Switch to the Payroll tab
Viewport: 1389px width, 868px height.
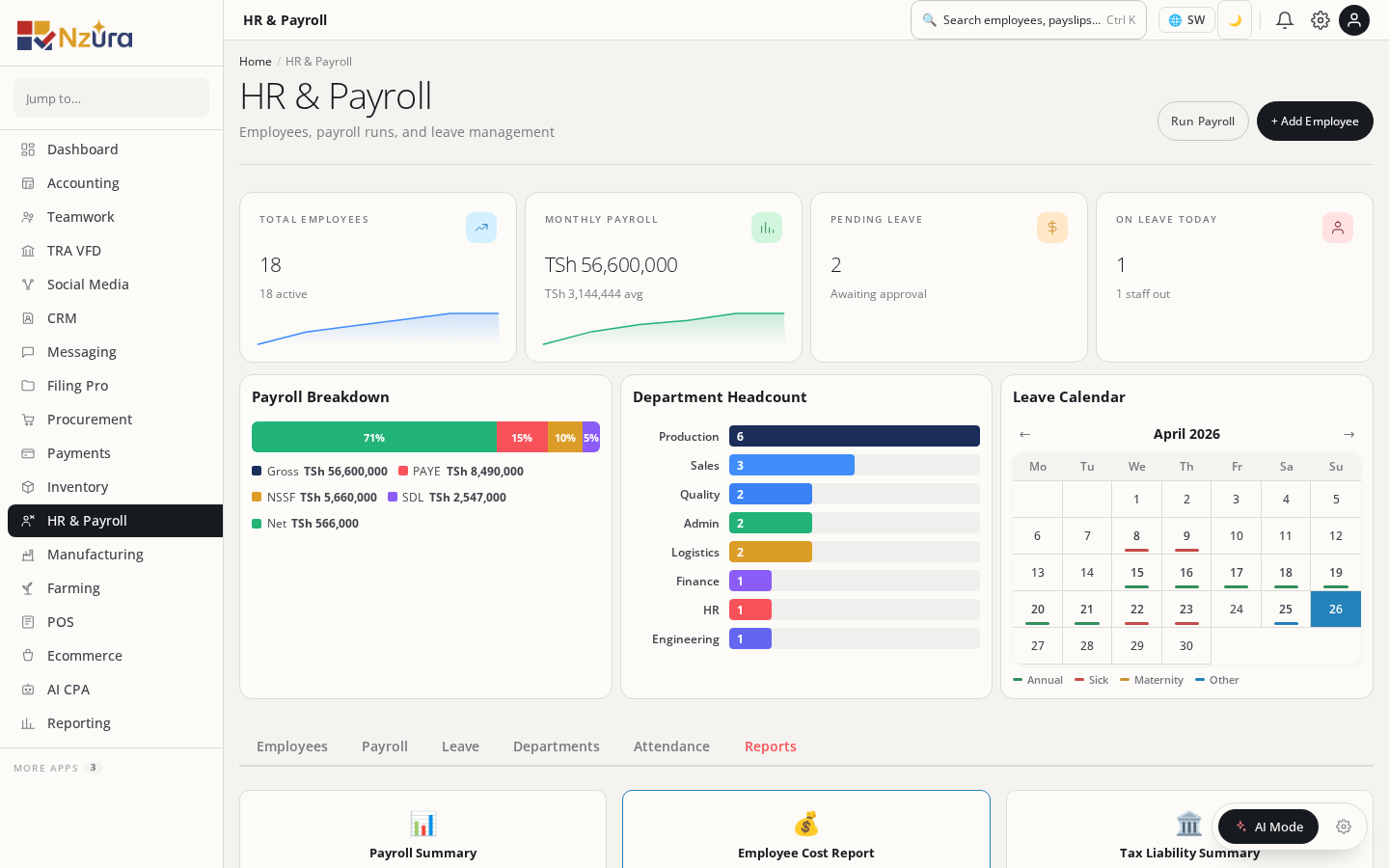(x=385, y=746)
